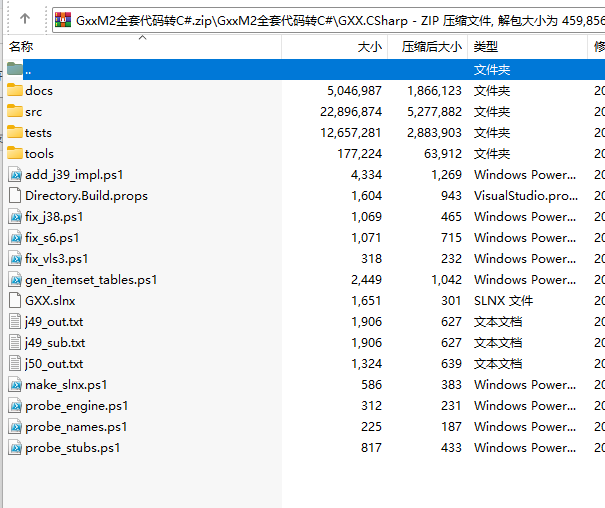Click the make_slnx.ps1 script icon
Viewport: 605px width, 508px height.
(15, 385)
